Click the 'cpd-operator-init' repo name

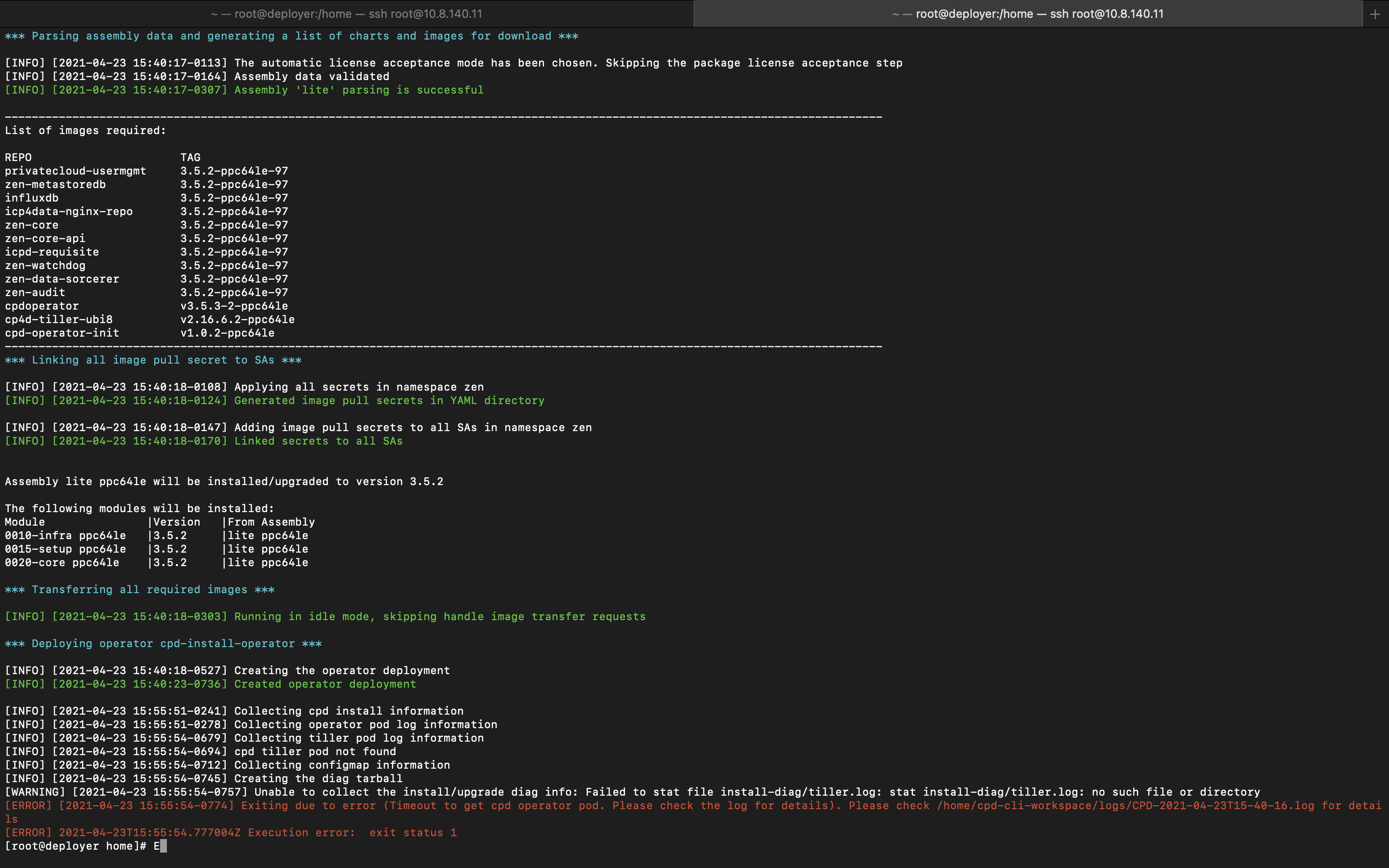click(x=62, y=333)
